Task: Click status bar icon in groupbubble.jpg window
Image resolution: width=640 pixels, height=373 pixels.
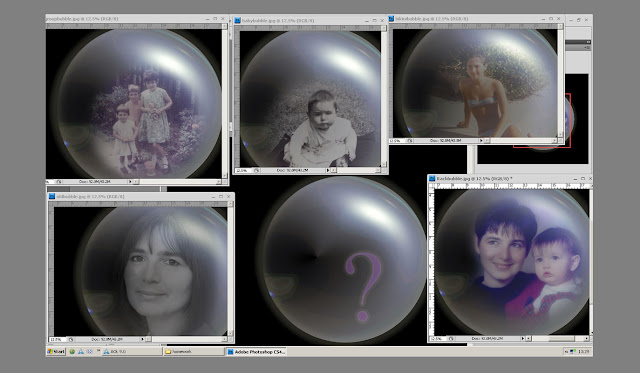Action: pos(59,182)
